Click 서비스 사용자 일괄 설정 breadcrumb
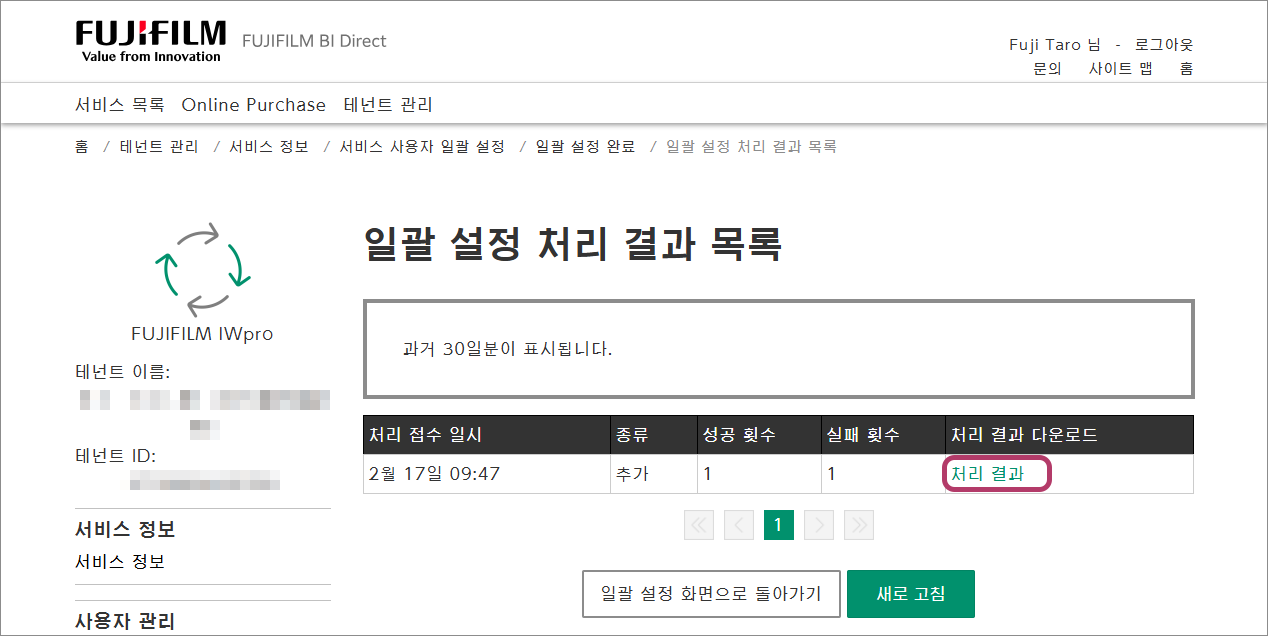The image size is (1268, 636). click(422, 147)
